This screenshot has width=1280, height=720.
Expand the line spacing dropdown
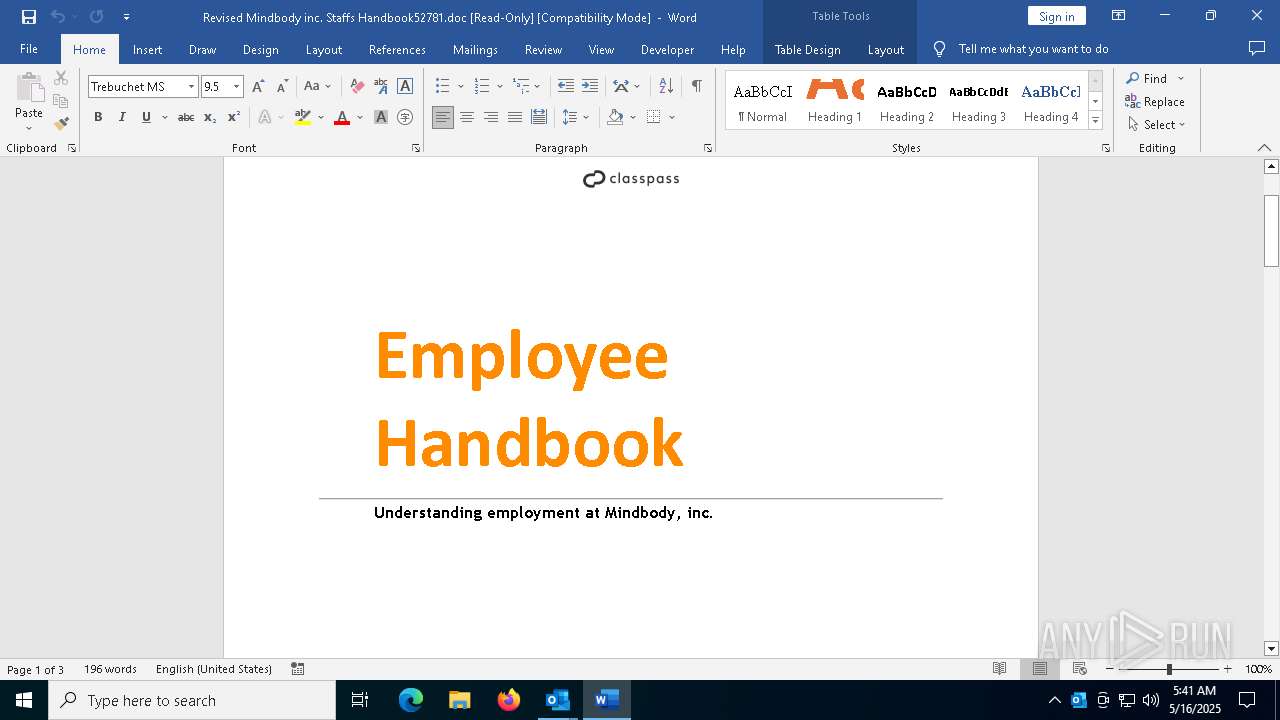587,117
